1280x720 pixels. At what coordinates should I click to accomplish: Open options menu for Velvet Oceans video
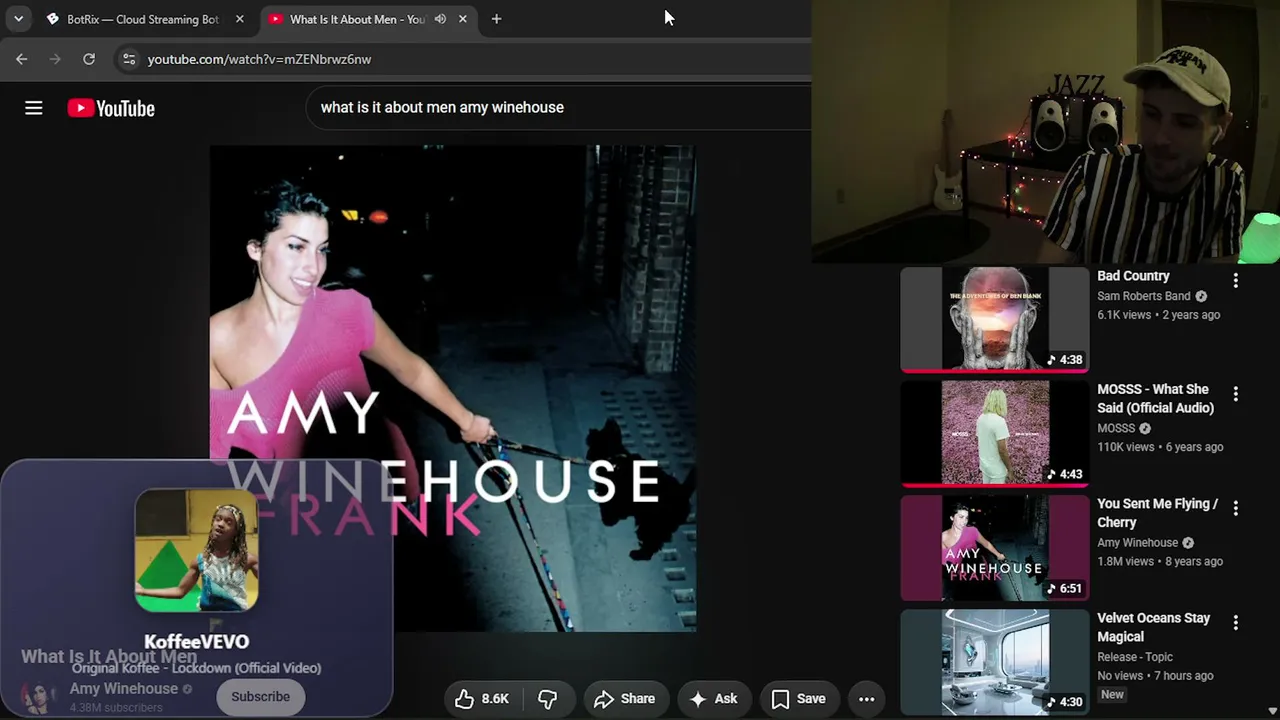[x=1236, y=623]
